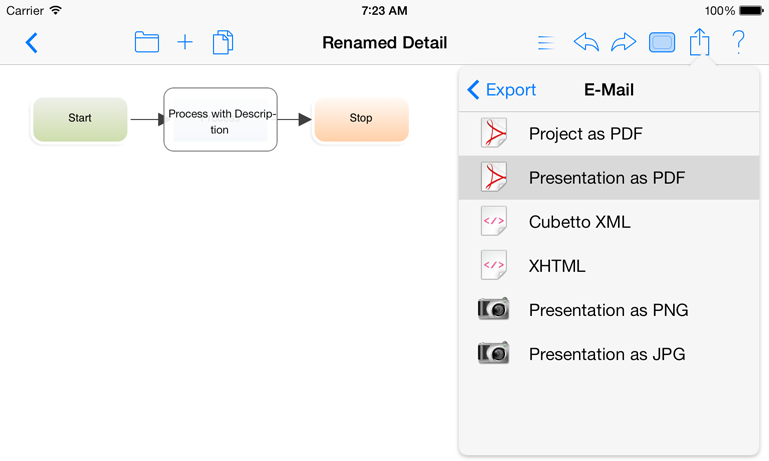
Task: Select Project as PDF option
Action: 609,134
